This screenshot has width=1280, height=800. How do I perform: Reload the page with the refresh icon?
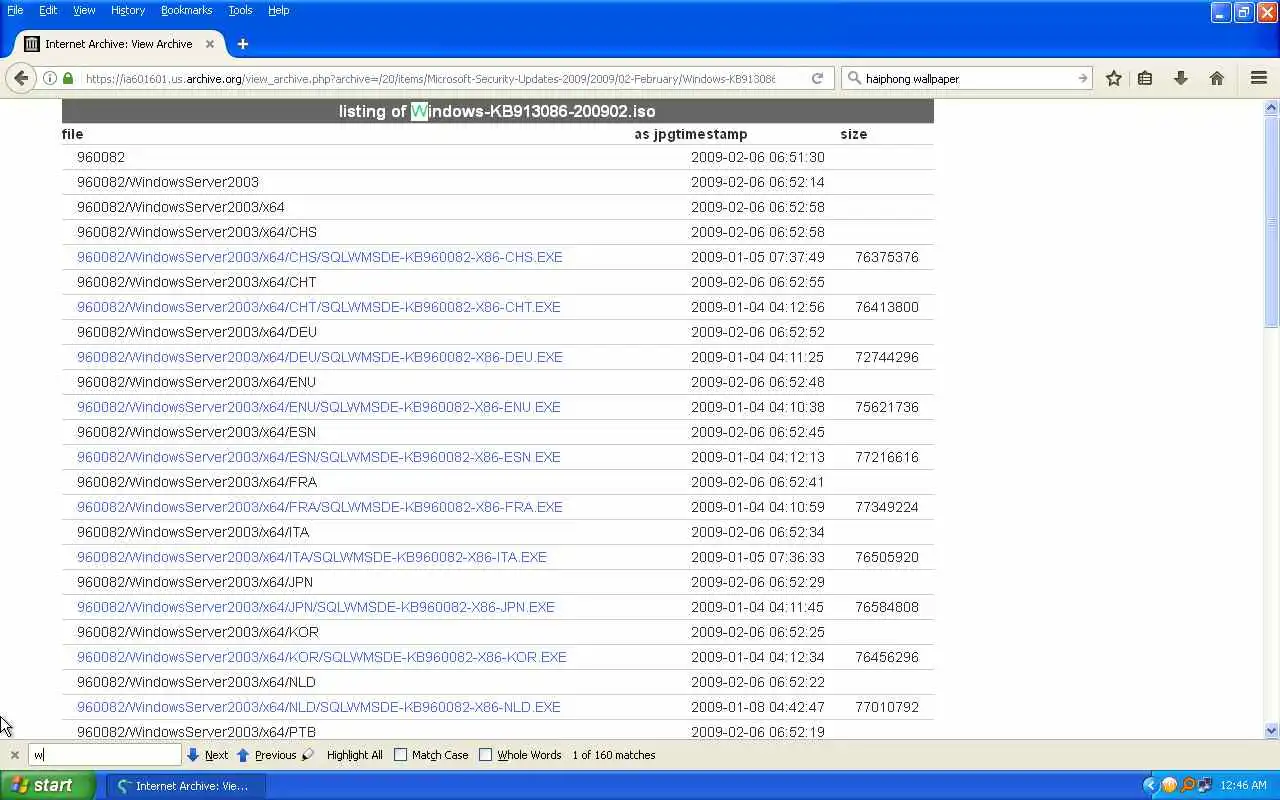817,78
